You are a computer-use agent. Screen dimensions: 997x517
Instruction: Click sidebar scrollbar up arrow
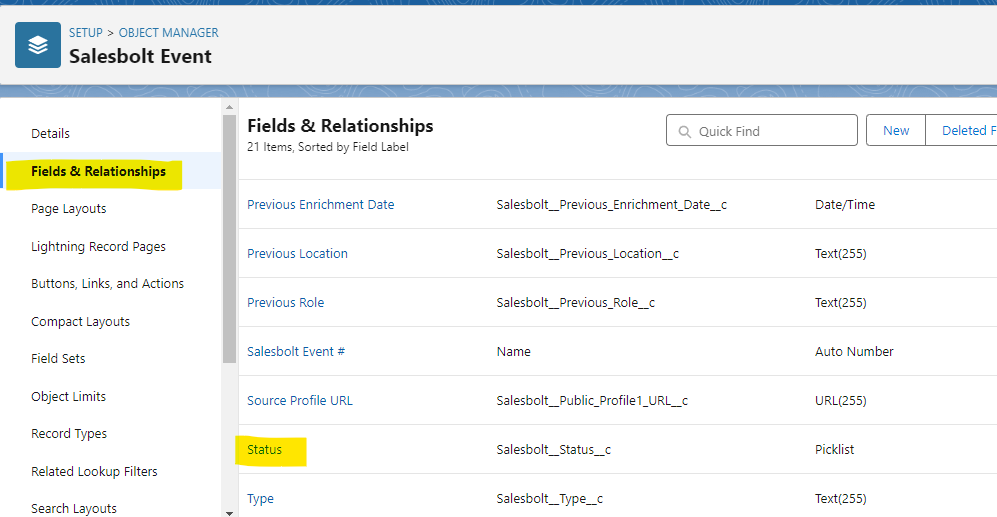[x=230, y=107]
